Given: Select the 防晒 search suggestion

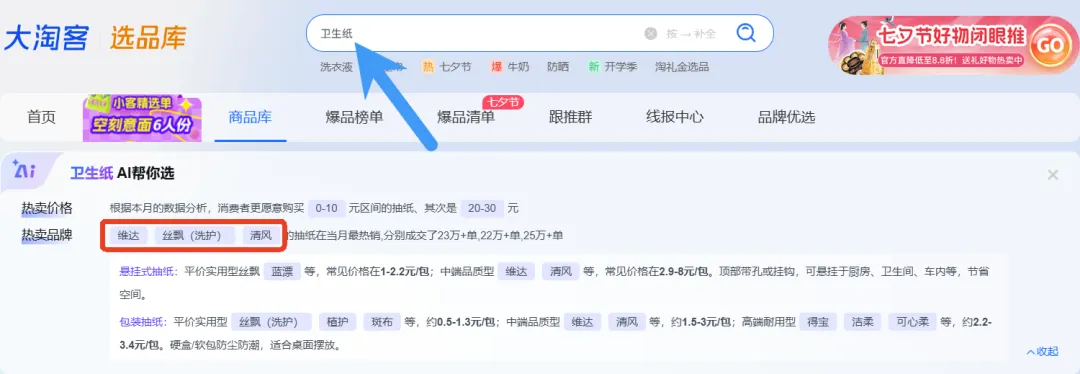Looking at the screenshot, I should click(x=558, y=67).
